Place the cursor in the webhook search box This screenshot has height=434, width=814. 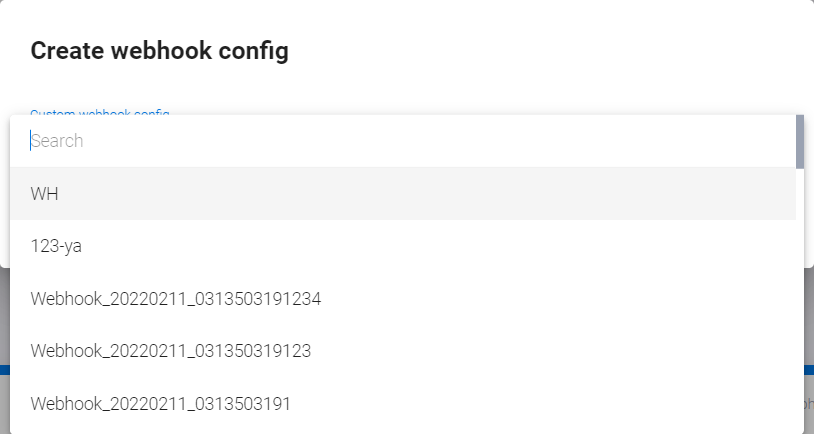coord(300,141)
